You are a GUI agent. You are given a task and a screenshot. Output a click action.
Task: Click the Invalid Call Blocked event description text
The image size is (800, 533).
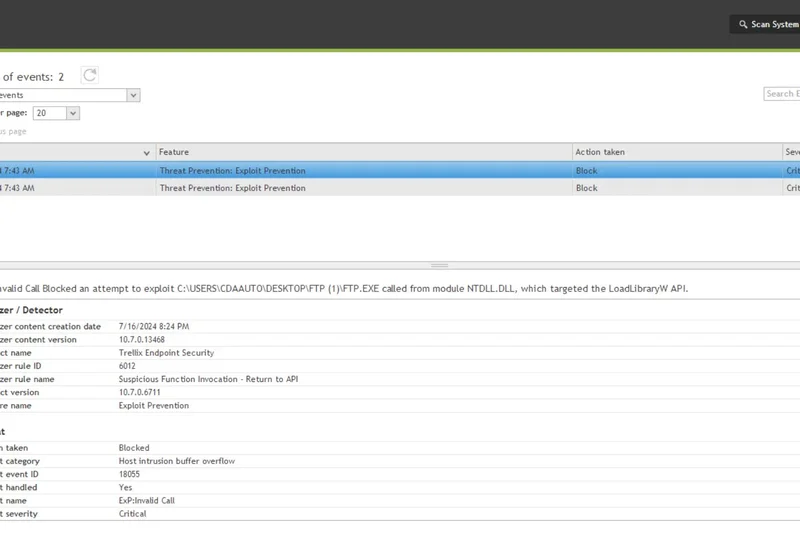coord(344,288)
